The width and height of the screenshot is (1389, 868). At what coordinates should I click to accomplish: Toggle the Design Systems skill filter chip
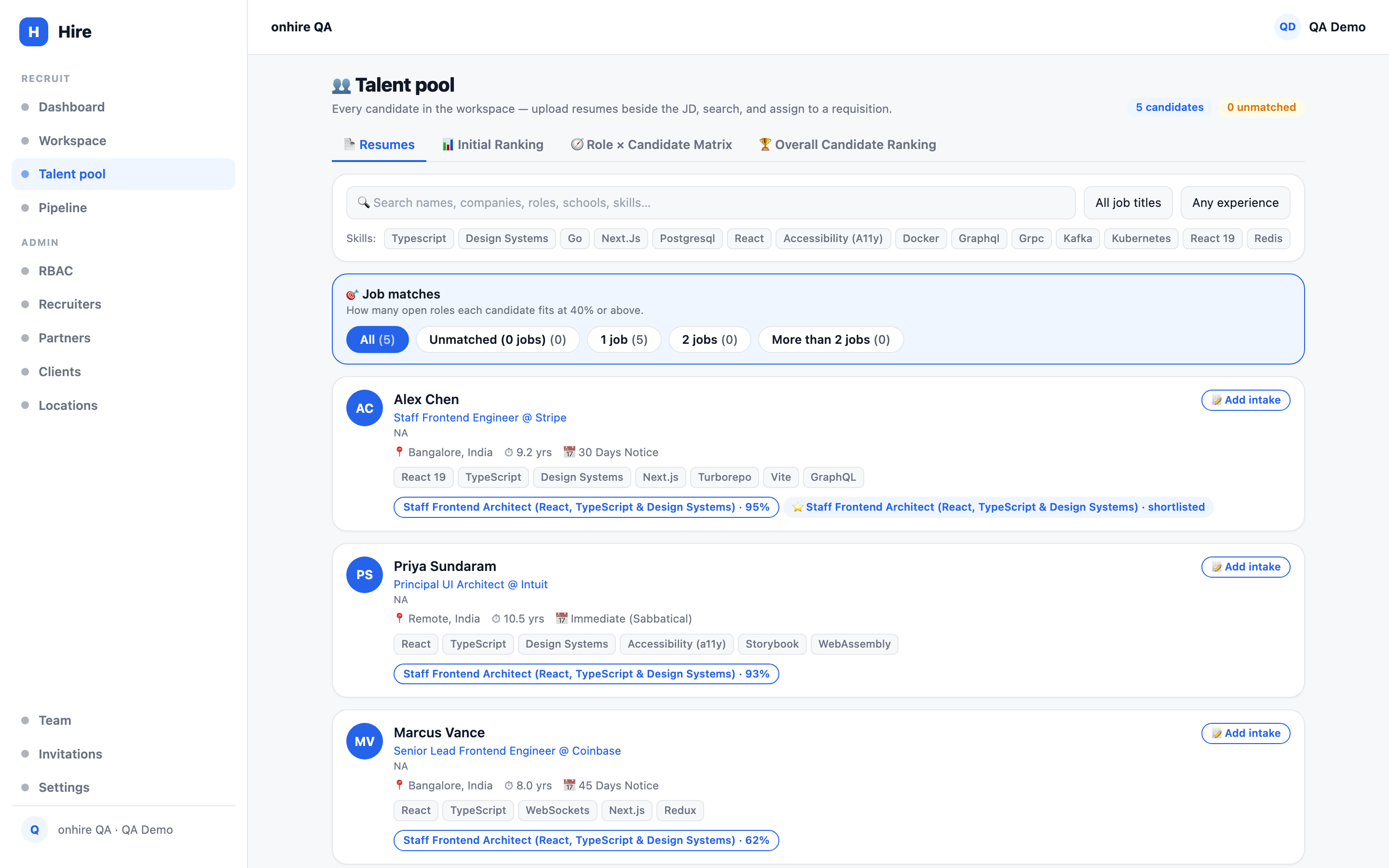(507, 238)
